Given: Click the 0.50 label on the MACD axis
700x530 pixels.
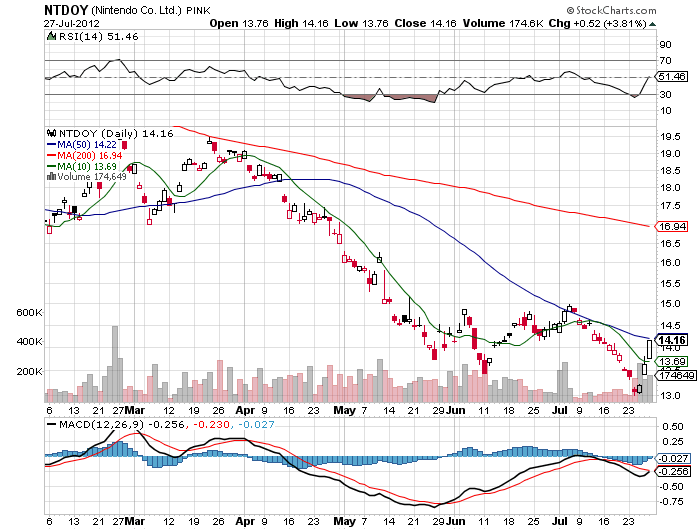Looking at the screenshot, I should 673,426.
